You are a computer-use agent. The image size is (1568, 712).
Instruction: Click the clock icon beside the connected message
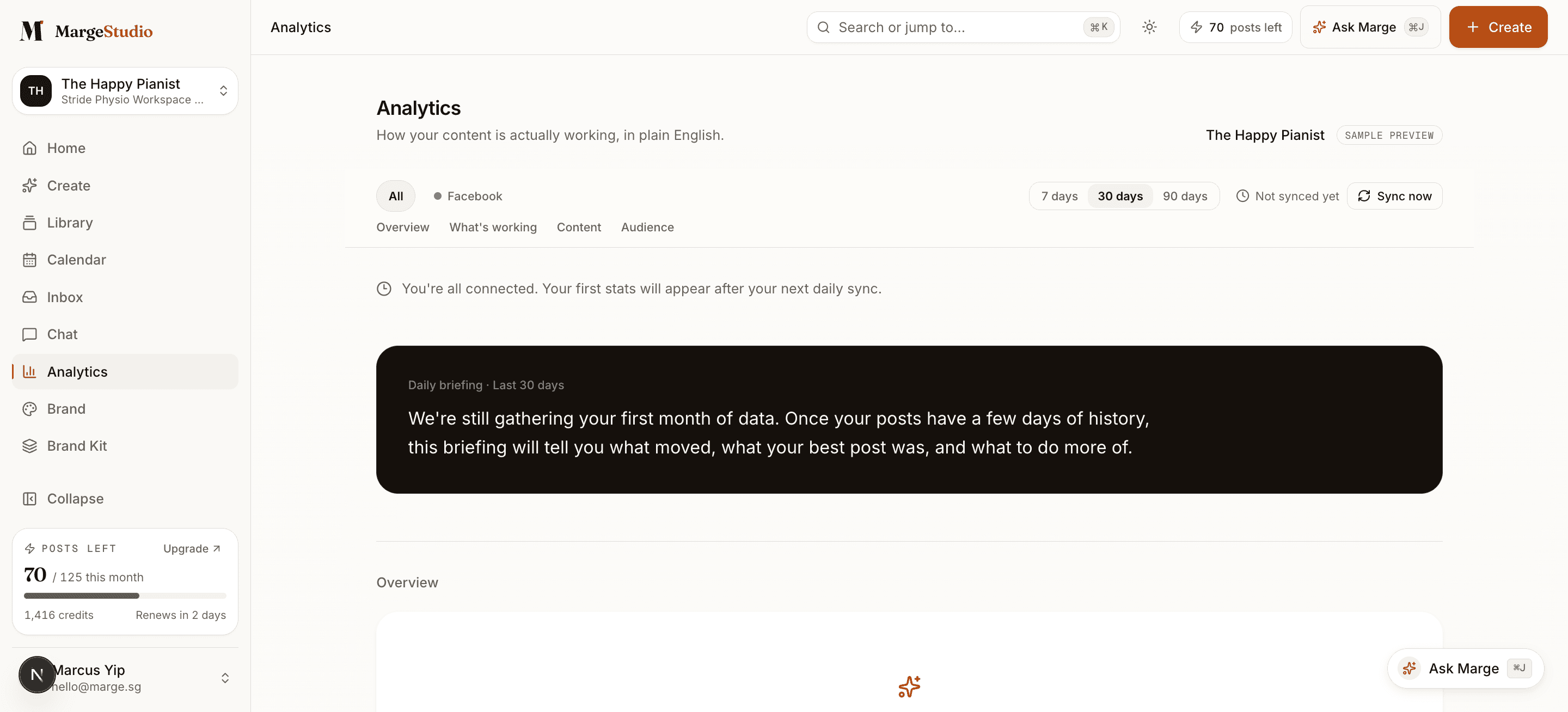click(384, 289)
